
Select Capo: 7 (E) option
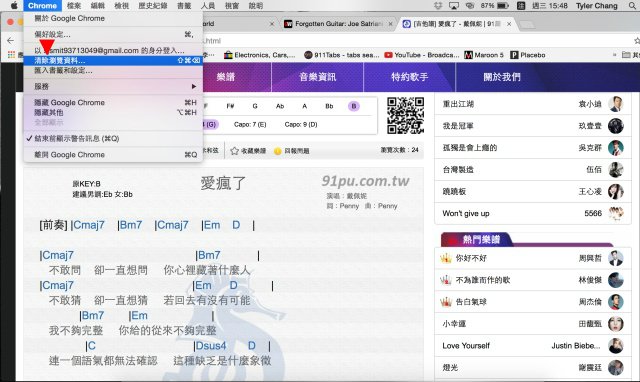point(250,124)
